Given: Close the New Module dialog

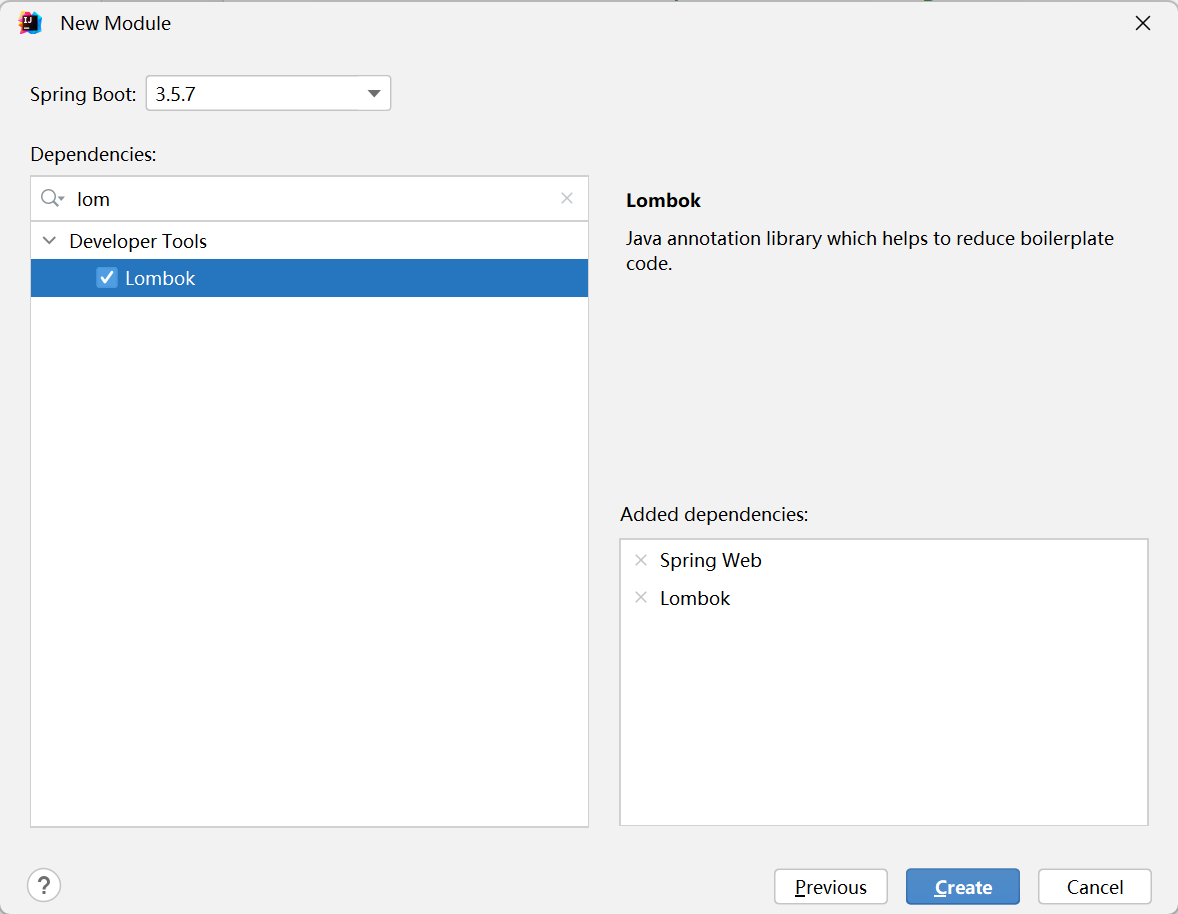Looking at the screenshot, I should 1143,23.
